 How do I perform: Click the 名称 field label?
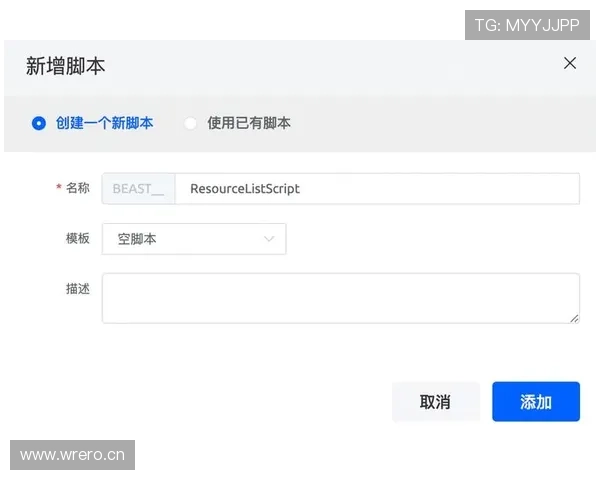[78, 188]
